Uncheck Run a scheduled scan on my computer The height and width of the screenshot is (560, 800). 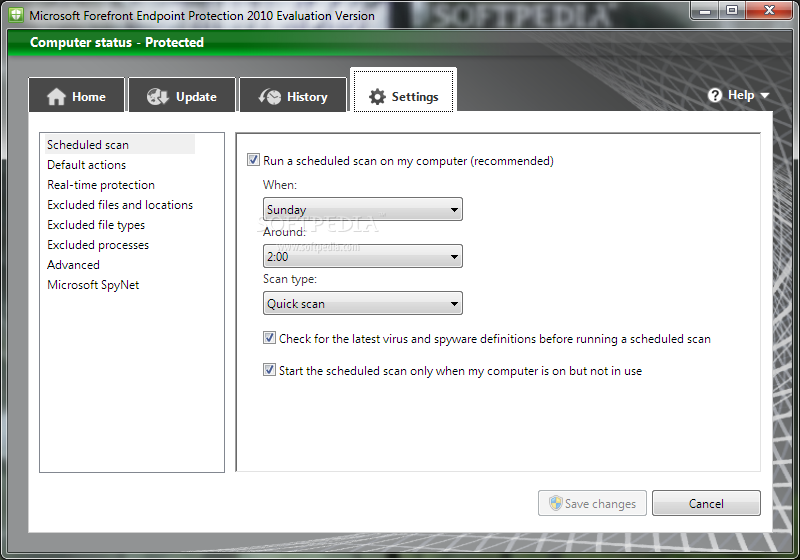[x=253, y=160]
